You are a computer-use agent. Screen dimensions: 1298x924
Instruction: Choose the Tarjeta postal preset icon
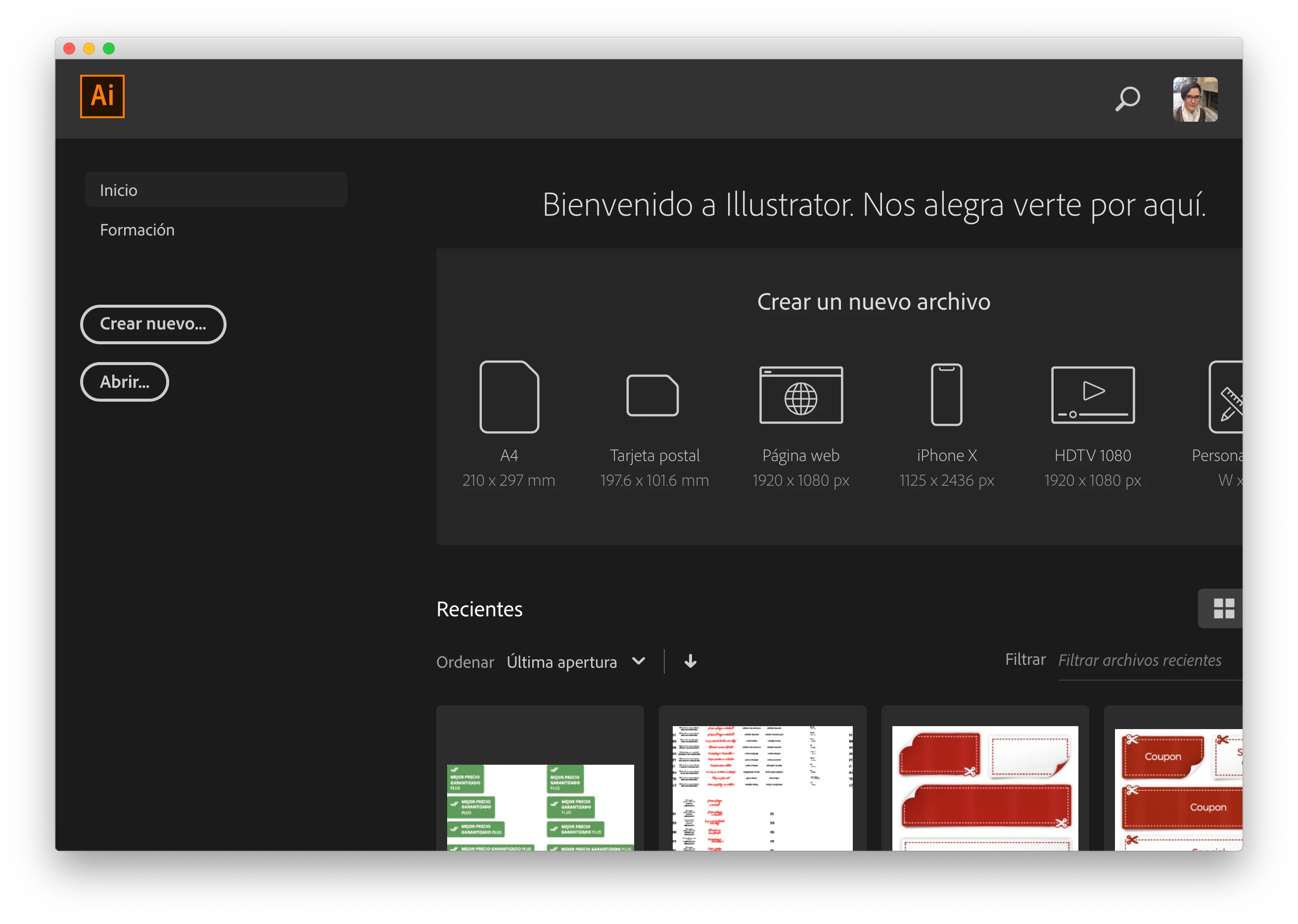652,395
